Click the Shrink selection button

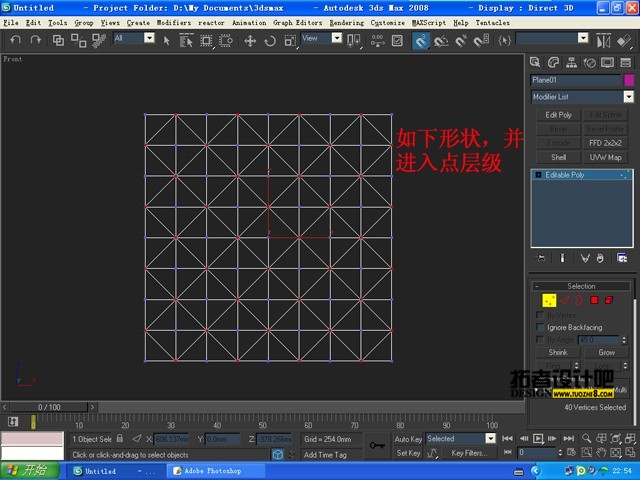tap(558, 352)
